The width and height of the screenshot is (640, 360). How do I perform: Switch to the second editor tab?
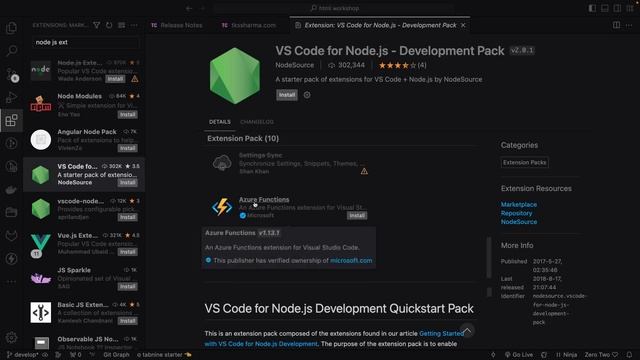(249, 25)
